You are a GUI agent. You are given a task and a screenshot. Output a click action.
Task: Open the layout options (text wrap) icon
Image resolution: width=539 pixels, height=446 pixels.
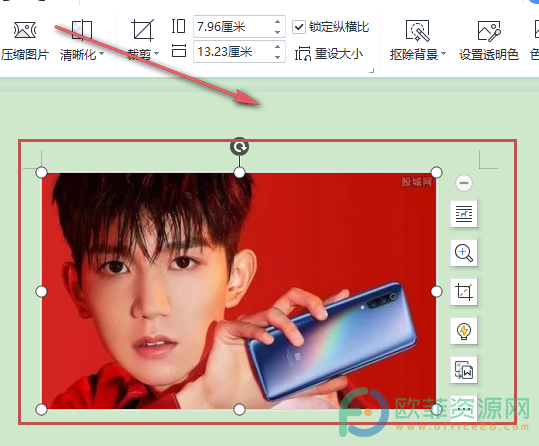pyautogui.click(x=464, y=214)
